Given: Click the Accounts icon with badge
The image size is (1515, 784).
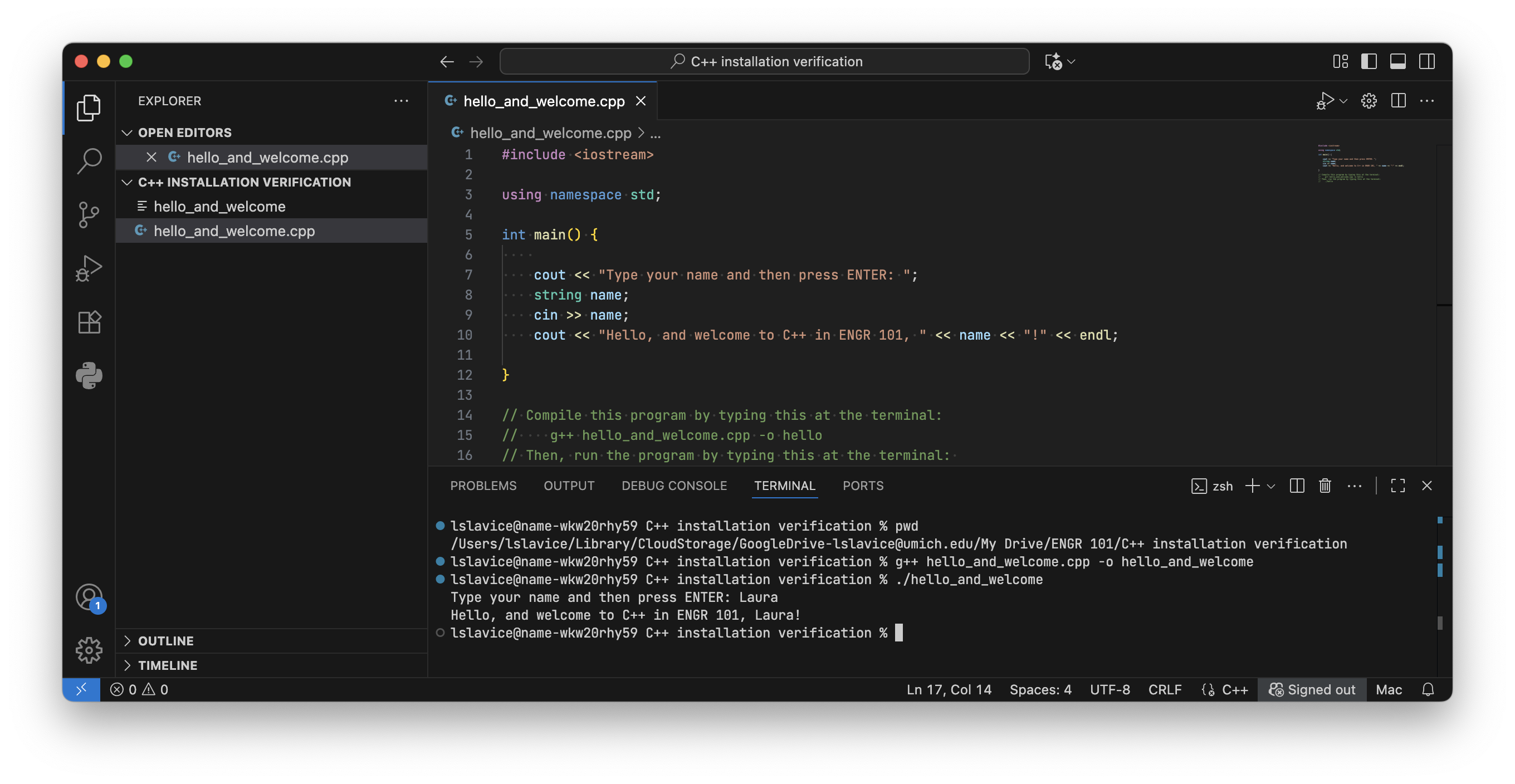Looking at the screenshot, I should pos(89,597).
